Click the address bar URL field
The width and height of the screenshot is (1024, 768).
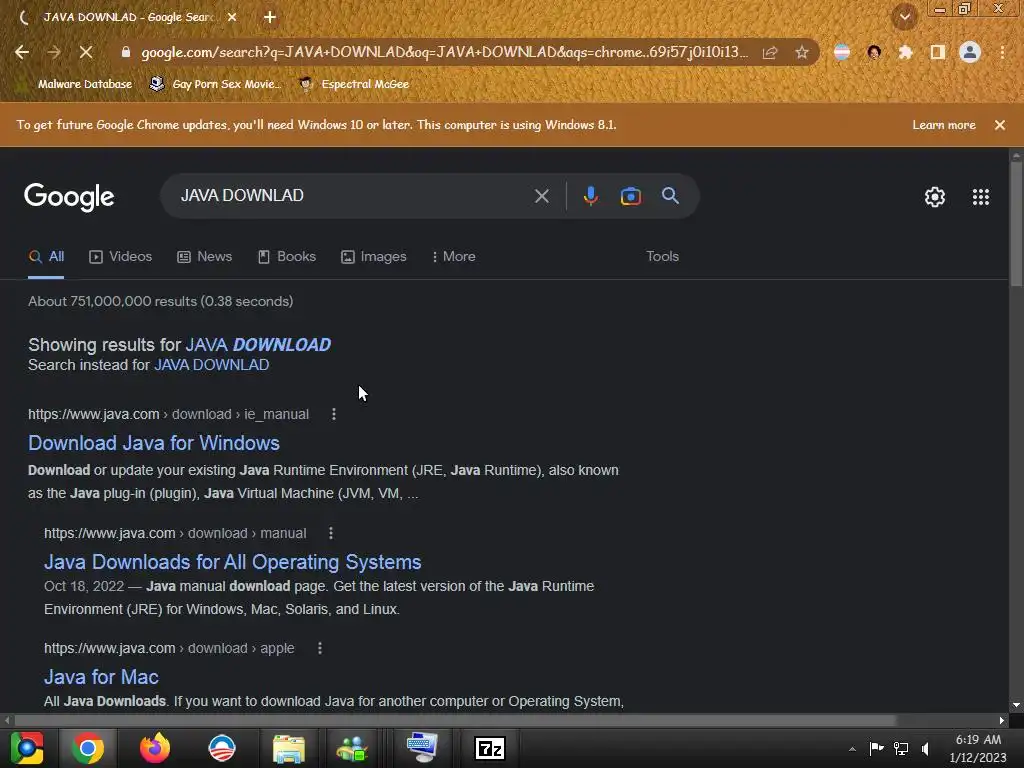445,52
